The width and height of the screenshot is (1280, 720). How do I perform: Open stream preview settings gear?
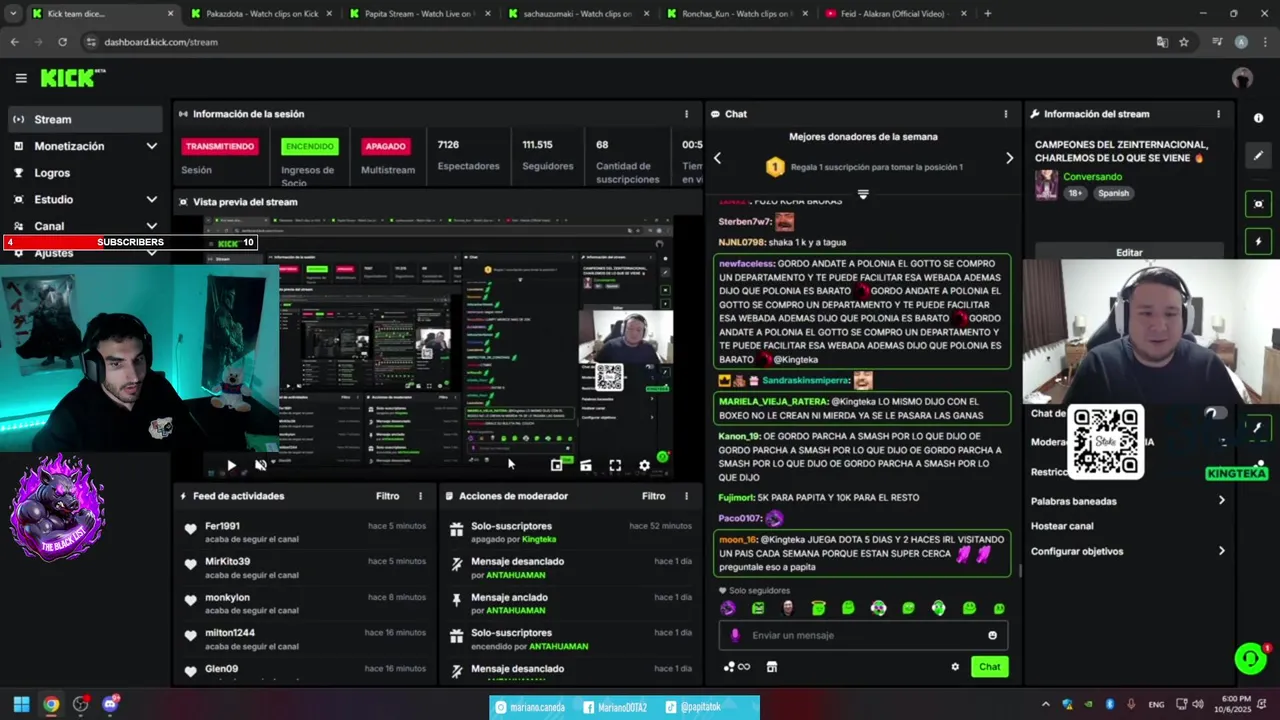pyautogui.click(x=644, y=465)
